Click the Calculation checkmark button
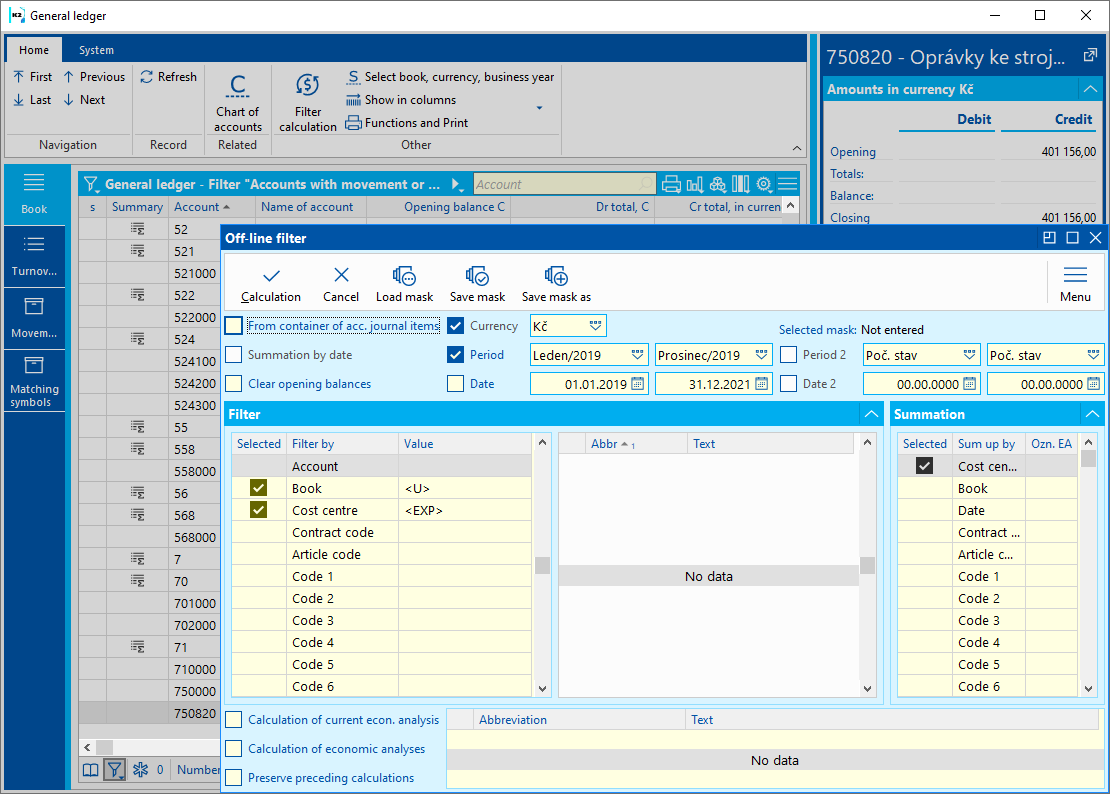The image size is (1110, 794). click(270, 285)
